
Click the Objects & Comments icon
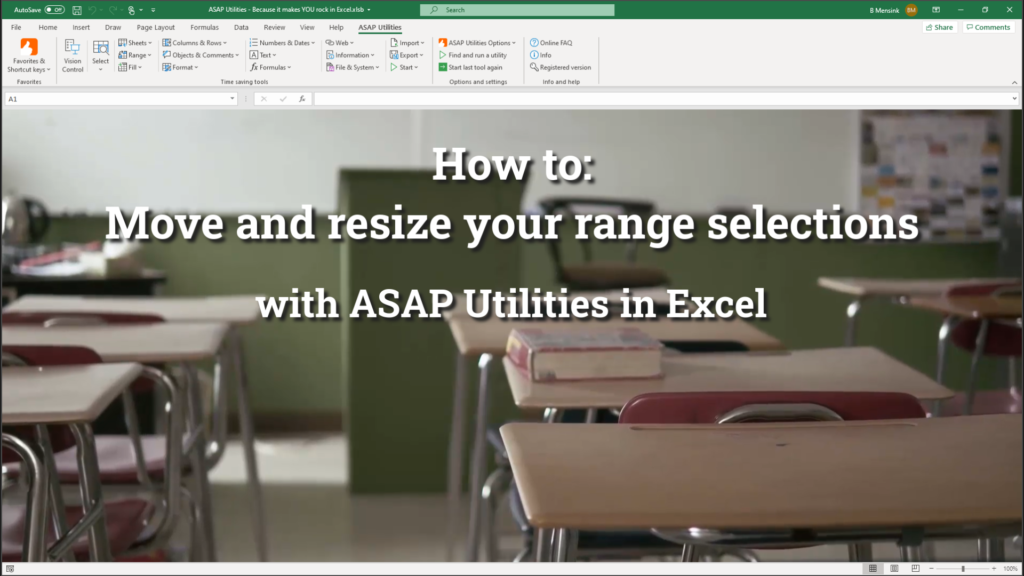[168, 55]
